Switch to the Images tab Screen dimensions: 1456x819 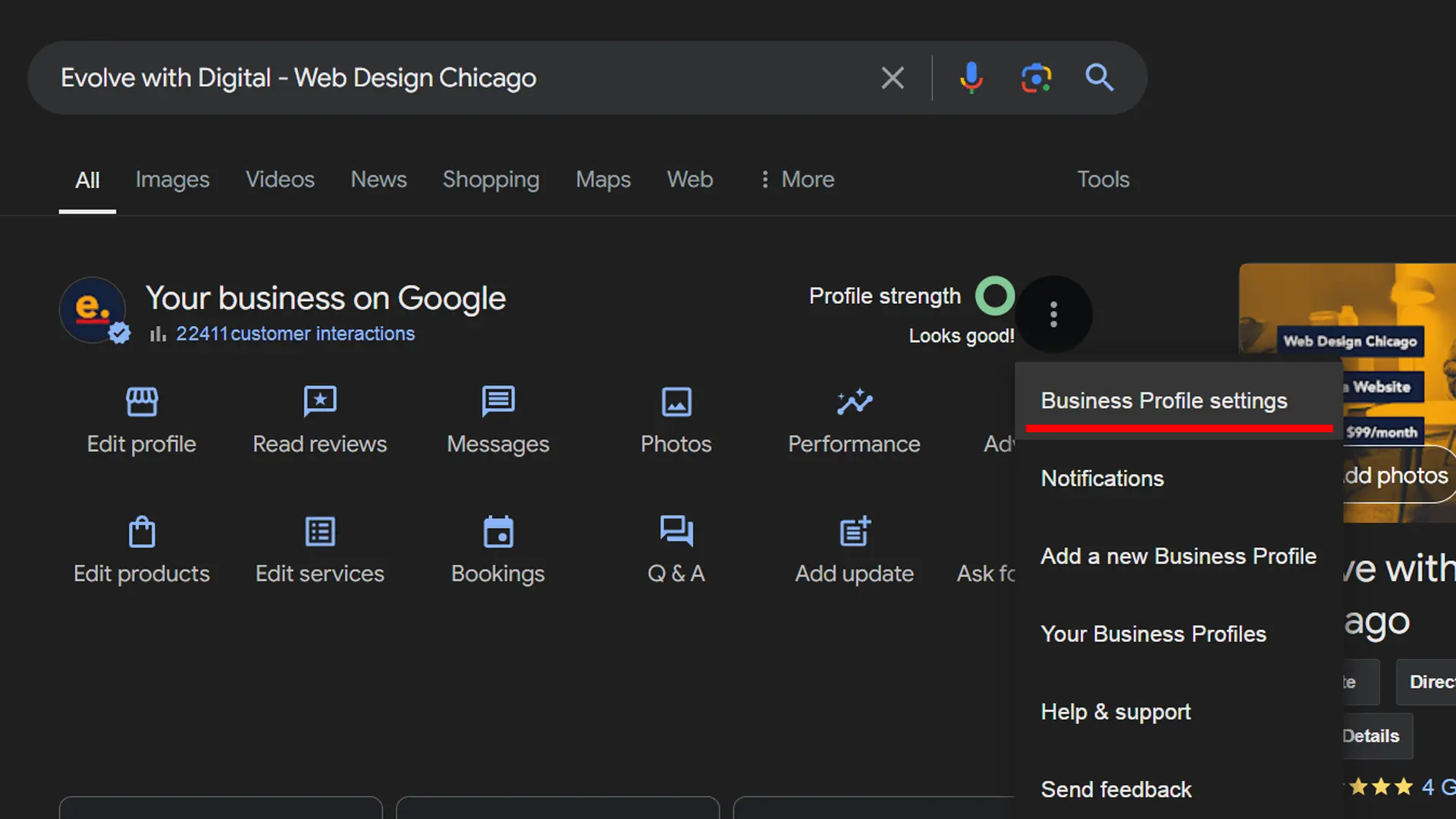coord(172,180)
